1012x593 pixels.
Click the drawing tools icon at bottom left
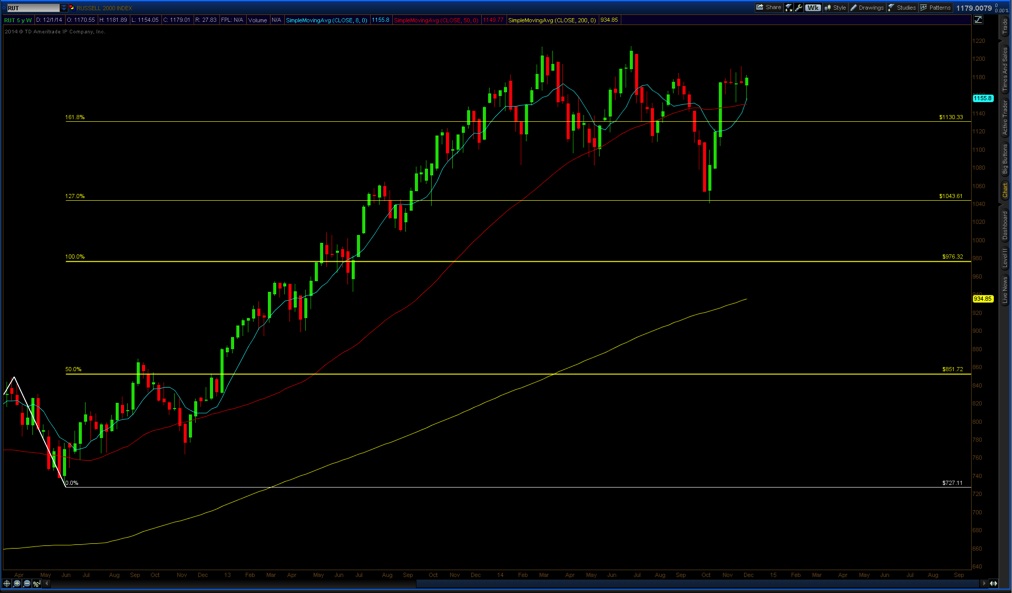click(37, 583)
